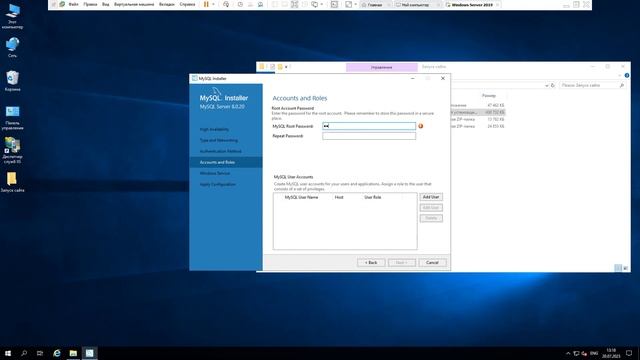Click into the Repeat Password field
640x360 pixels.
(x=369, y=136)
